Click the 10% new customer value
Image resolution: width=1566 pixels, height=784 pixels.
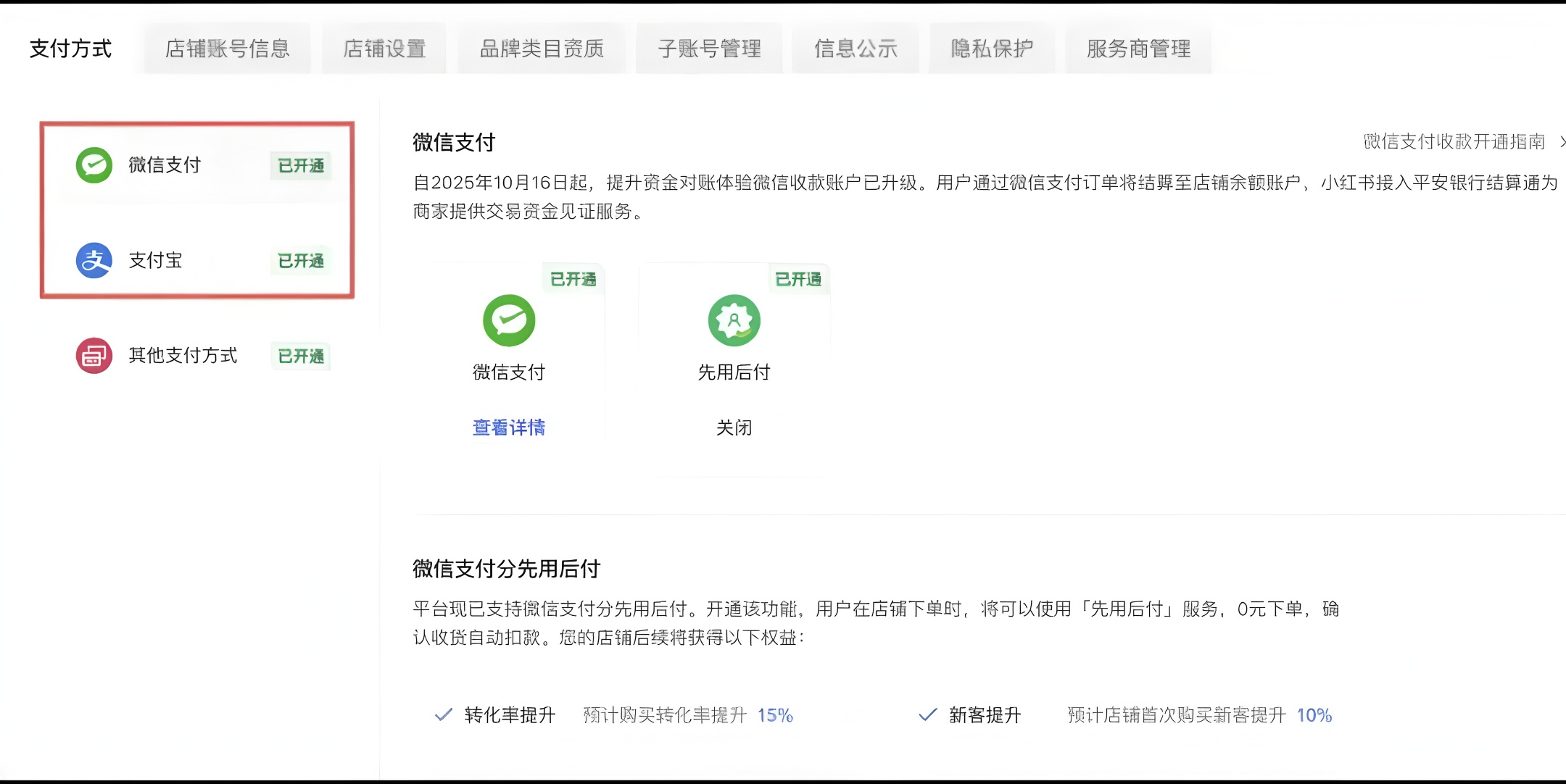click(1314, 715)
